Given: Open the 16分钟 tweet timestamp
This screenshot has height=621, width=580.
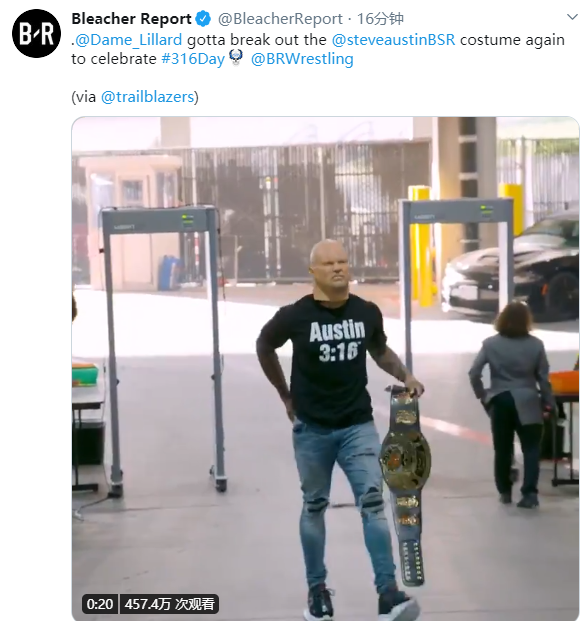Looking at the screenshot, I should (x=380, y=19).
